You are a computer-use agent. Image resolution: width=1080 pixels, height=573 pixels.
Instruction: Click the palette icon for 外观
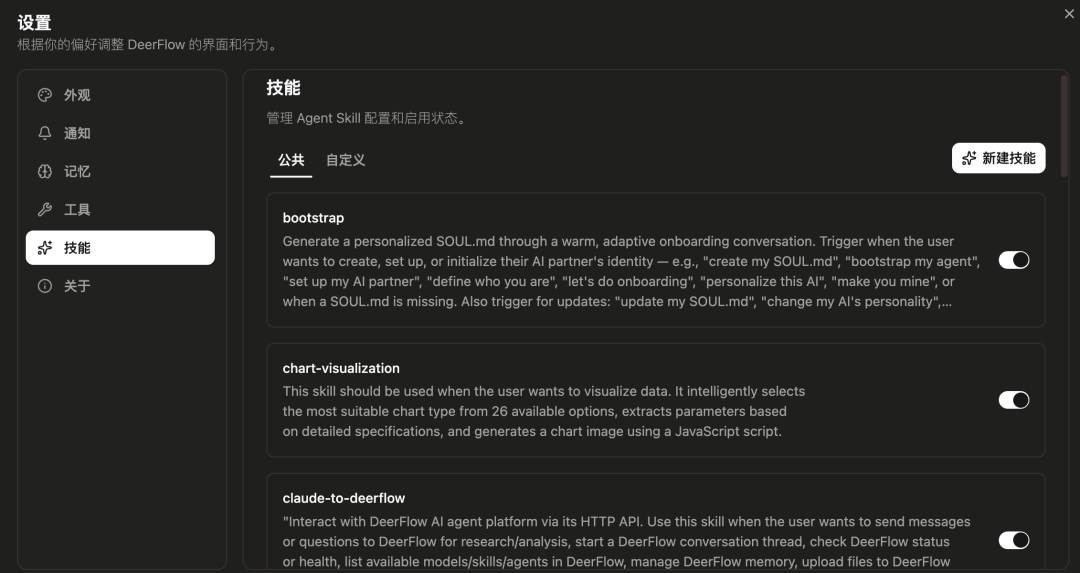[x=45, y=95]
